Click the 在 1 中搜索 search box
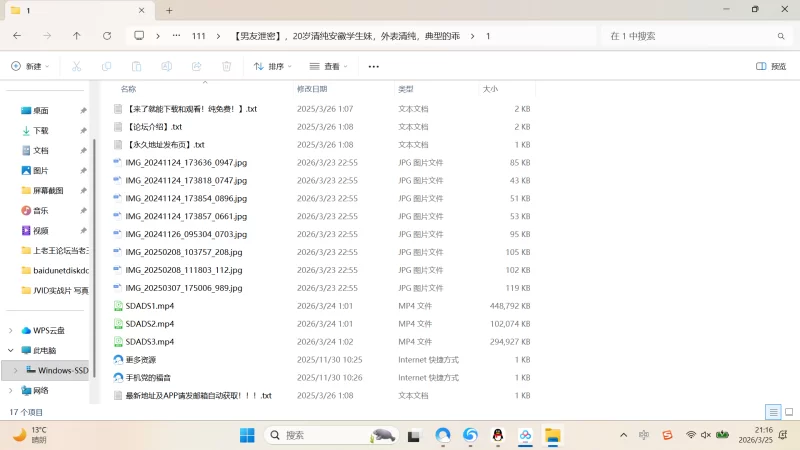800x450 pixels. pyautogui.click(x=690, y=35)
